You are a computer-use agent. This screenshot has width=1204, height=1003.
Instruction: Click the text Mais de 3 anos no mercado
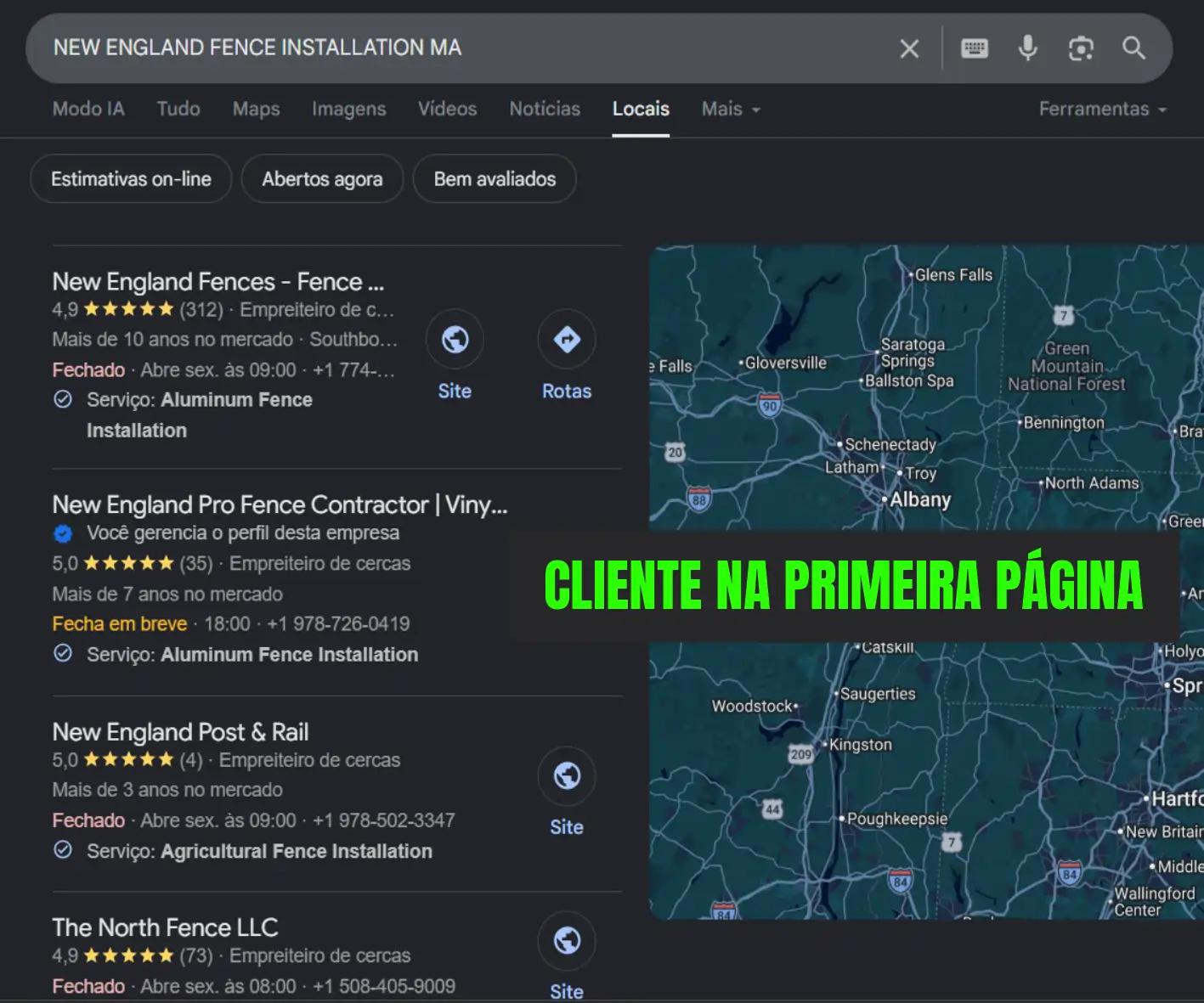tap(167, 790)
